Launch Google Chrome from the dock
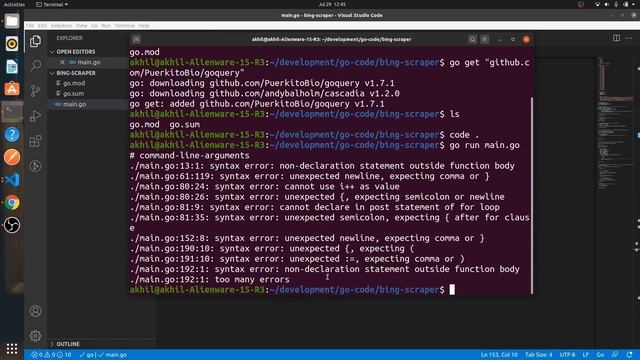Viewport: 640px width, 360px height. (x=12, y=202)
